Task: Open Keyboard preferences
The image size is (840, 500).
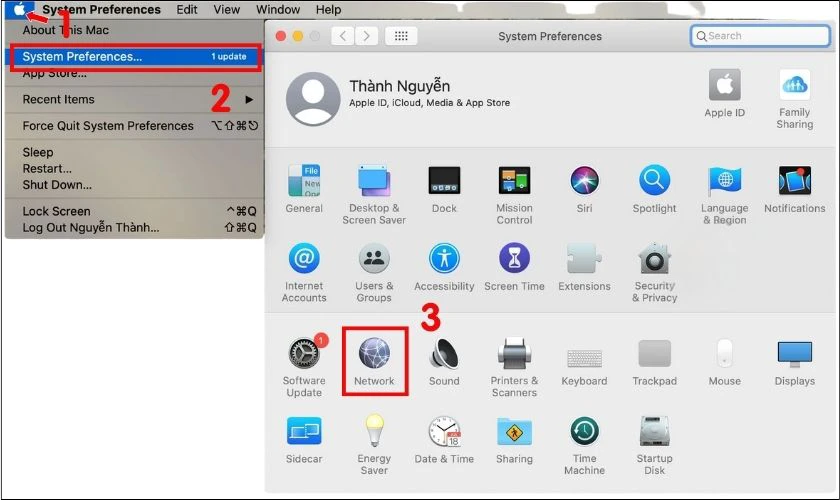Action: click(584, 367)
